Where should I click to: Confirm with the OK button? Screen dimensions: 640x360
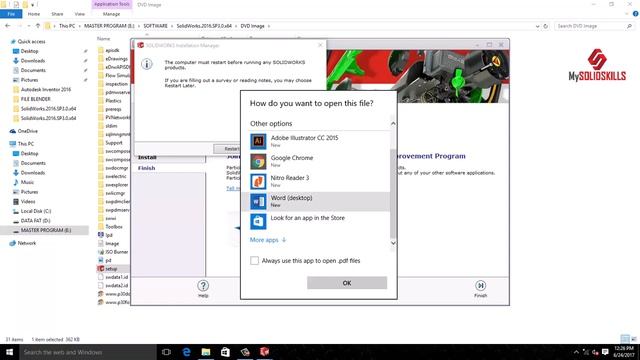coord(347,283)
